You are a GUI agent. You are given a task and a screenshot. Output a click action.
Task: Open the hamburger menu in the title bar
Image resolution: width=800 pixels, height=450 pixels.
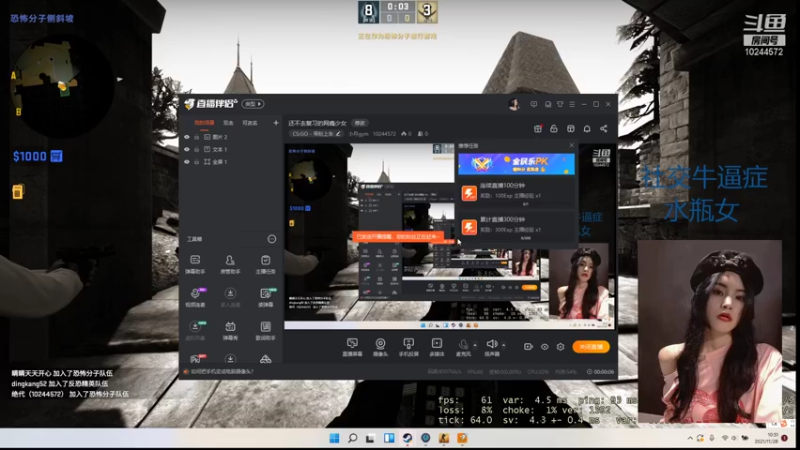(572, 104)
